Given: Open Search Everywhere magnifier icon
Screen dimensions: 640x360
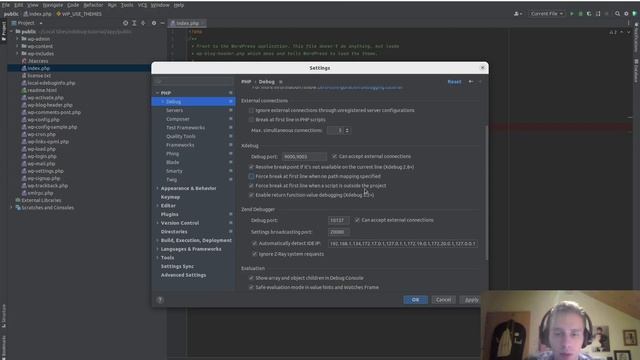Looking at the screenshot, I should pos(618,13).
